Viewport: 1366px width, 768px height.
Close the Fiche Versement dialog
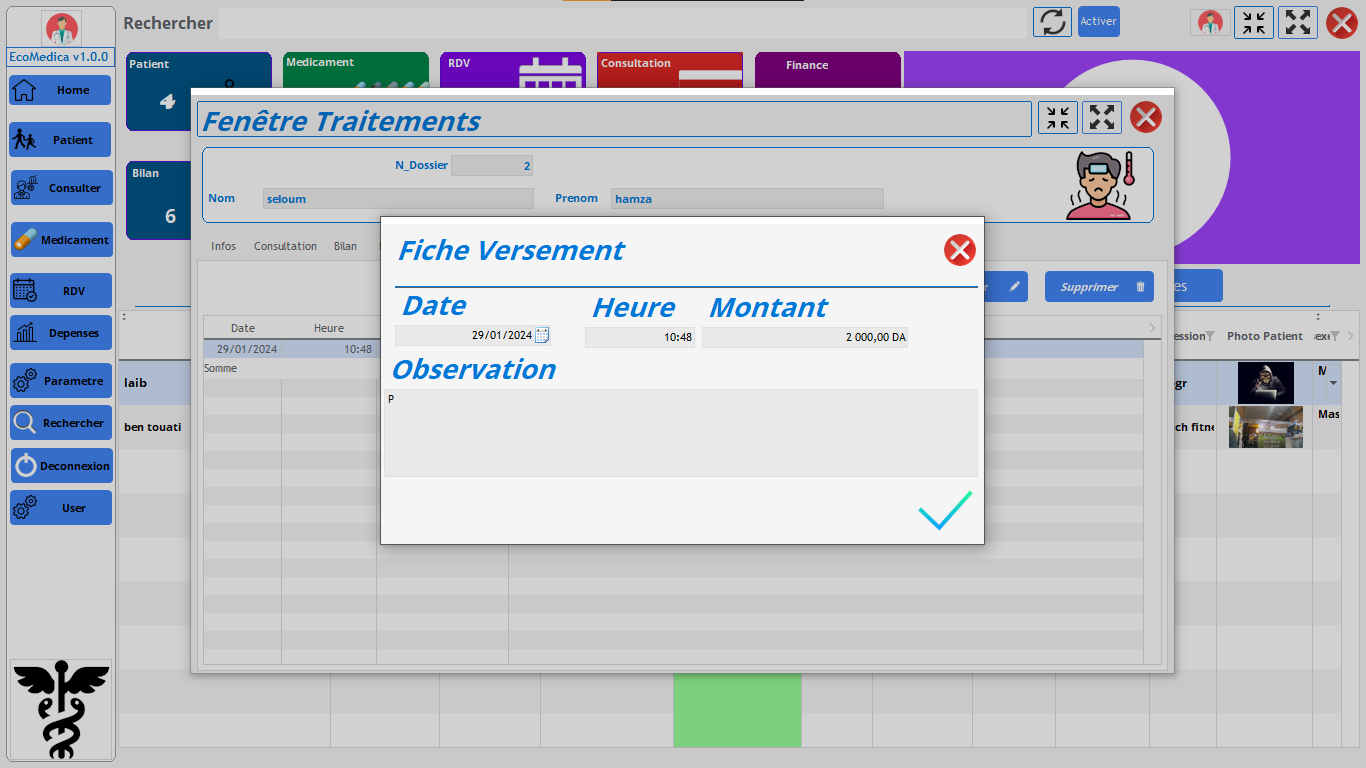(x=959, y=250)
